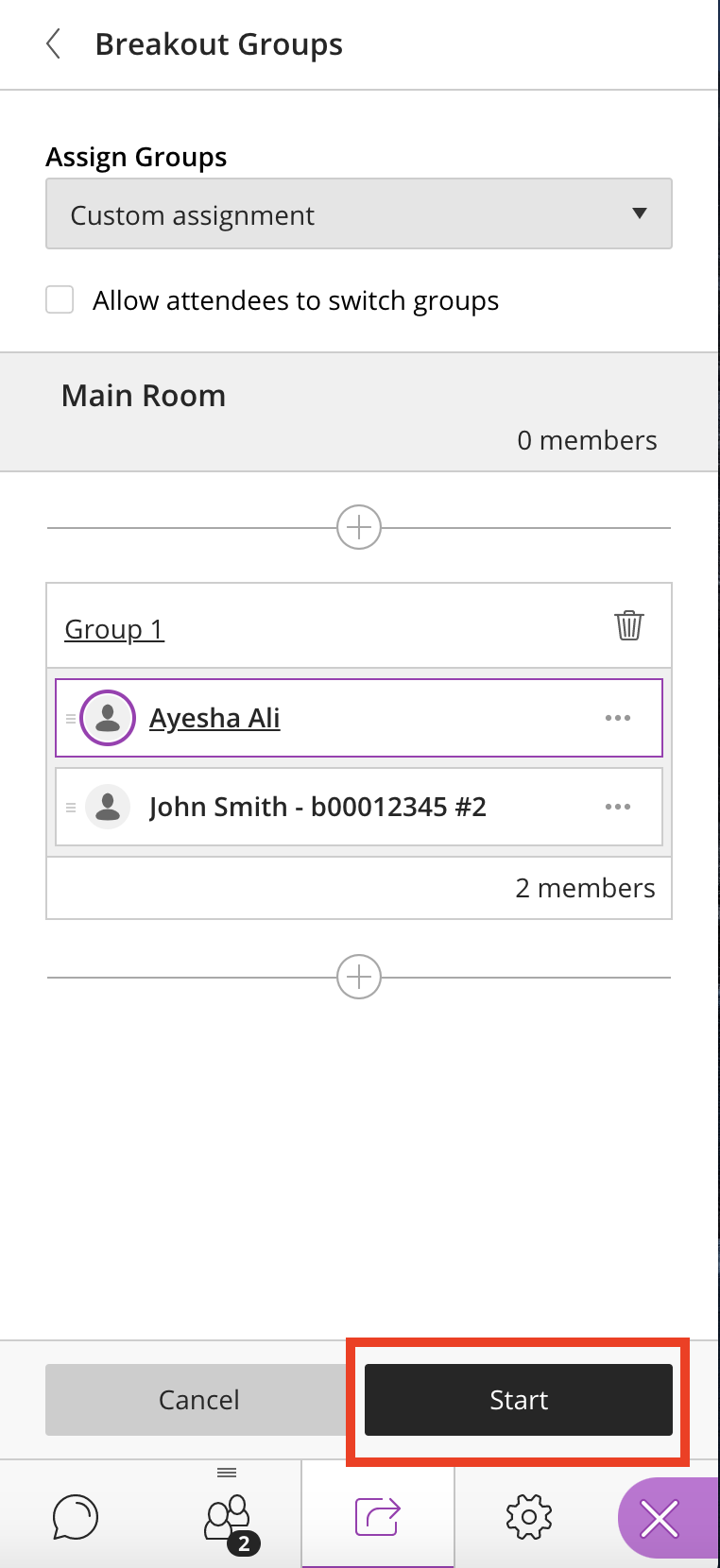Screen dimensions: 720x1568
Task: Go back using the Breakout Groups arrow
Action: (54, 43)
